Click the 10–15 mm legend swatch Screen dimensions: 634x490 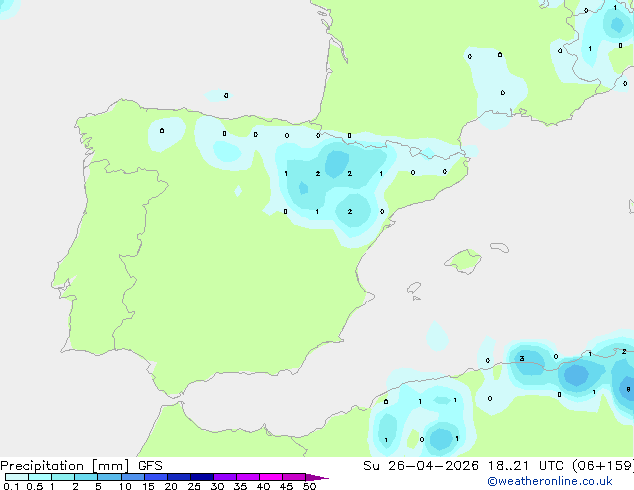pos(132,477)
